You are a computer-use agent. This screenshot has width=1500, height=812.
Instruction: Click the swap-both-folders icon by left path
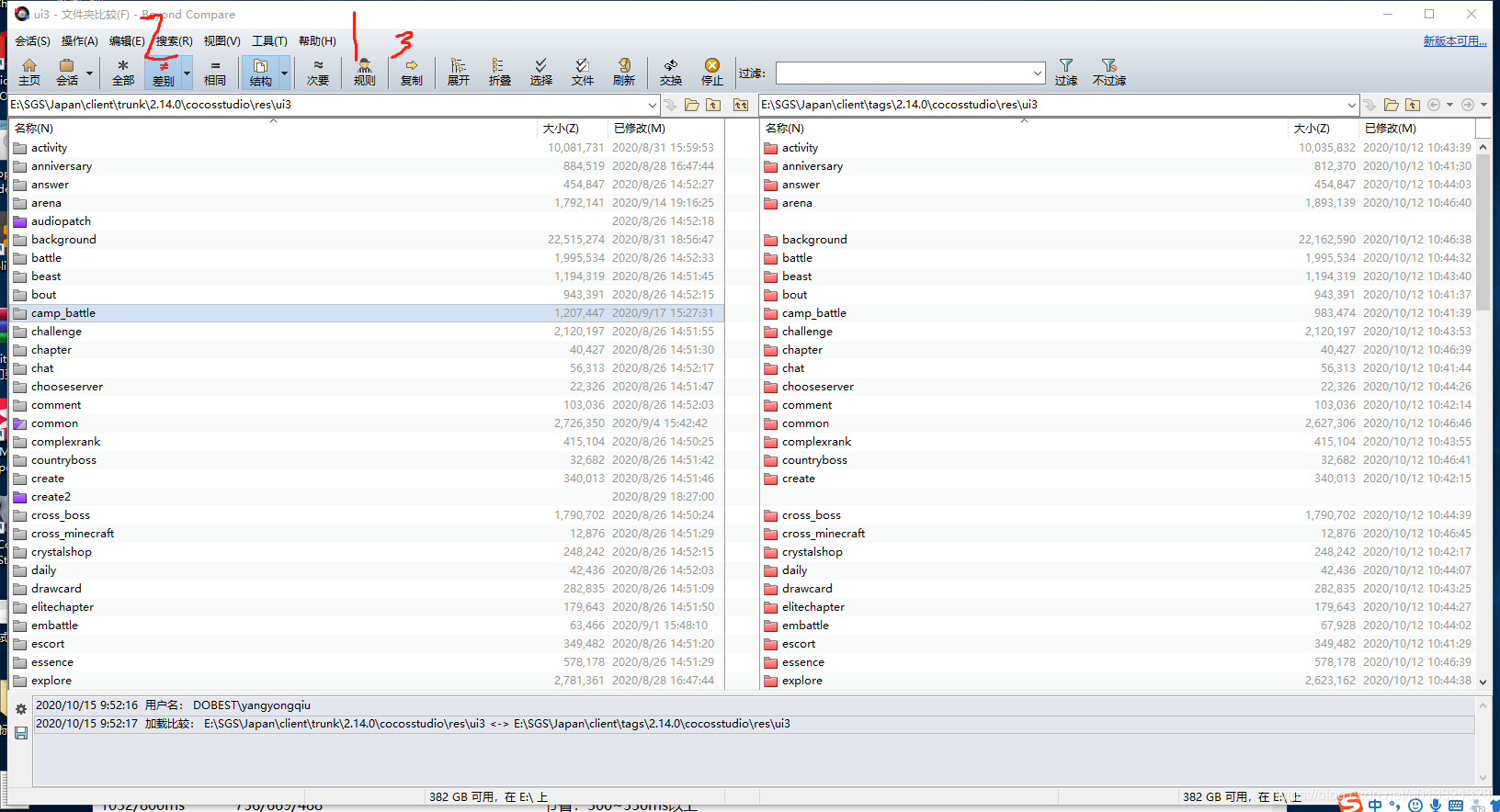(741, 105)
